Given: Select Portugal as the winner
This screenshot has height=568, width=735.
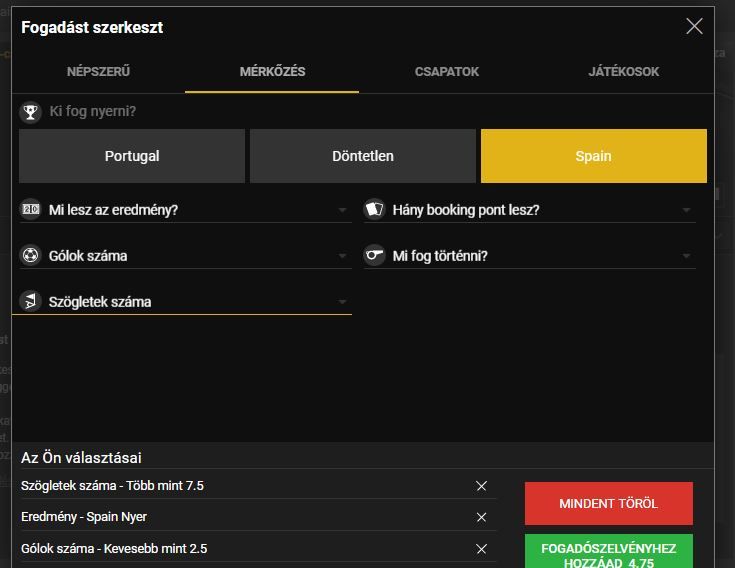Looking at the screenshot, I should point(132,156).
